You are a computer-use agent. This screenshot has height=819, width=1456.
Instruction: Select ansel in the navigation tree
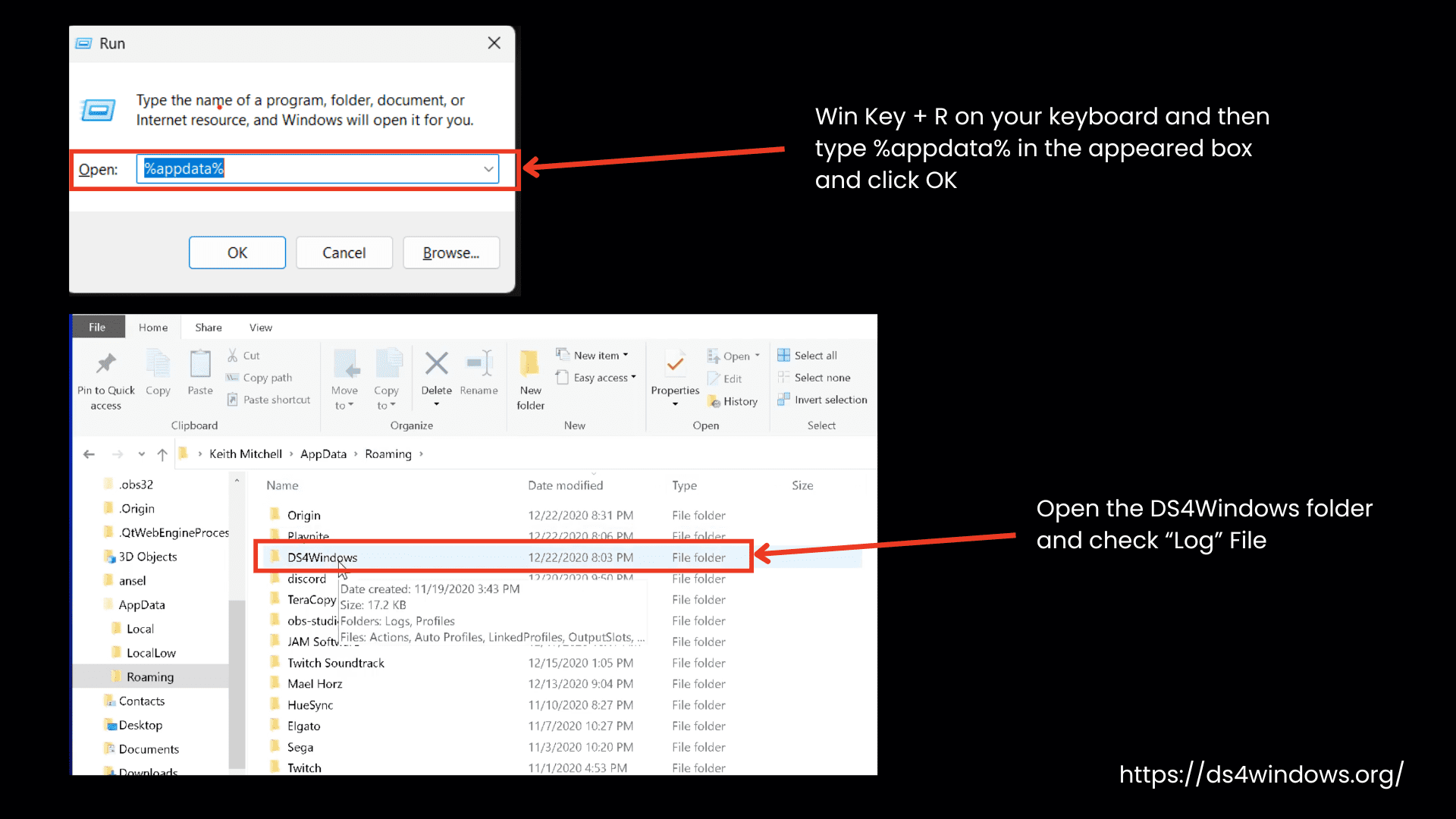point(132,581)
